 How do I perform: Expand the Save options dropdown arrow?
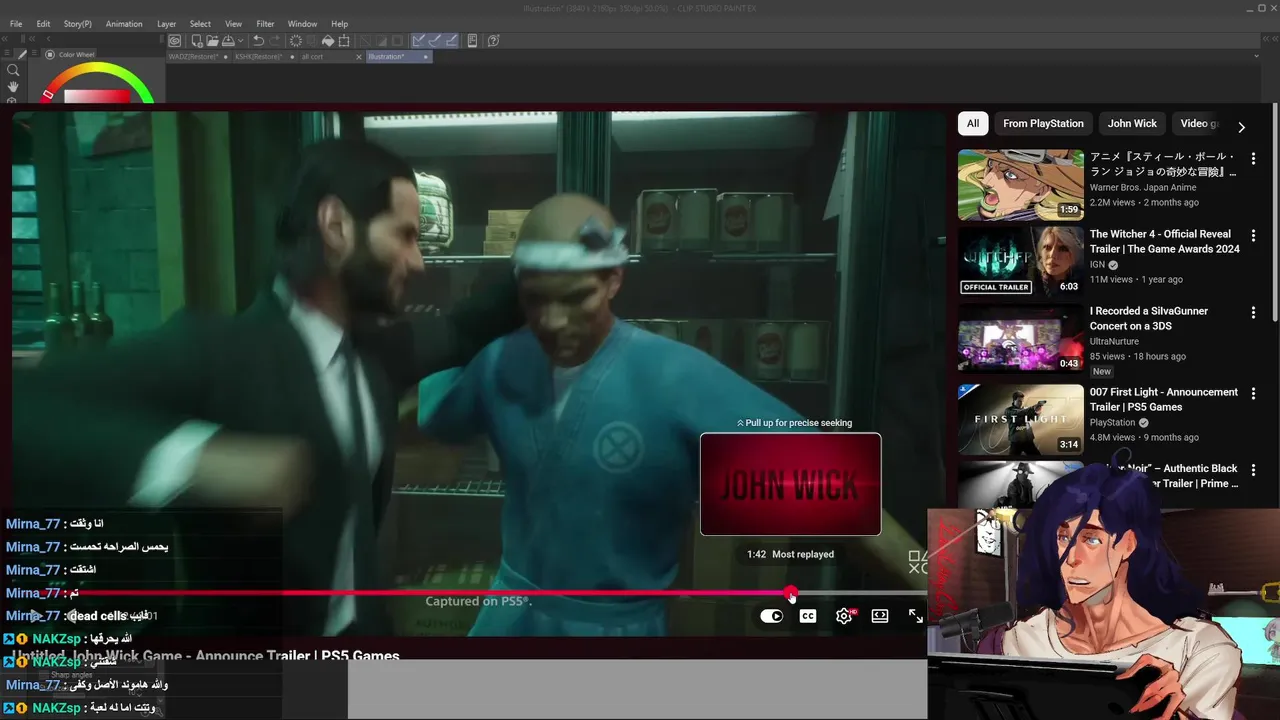click(x=241, y=41)
